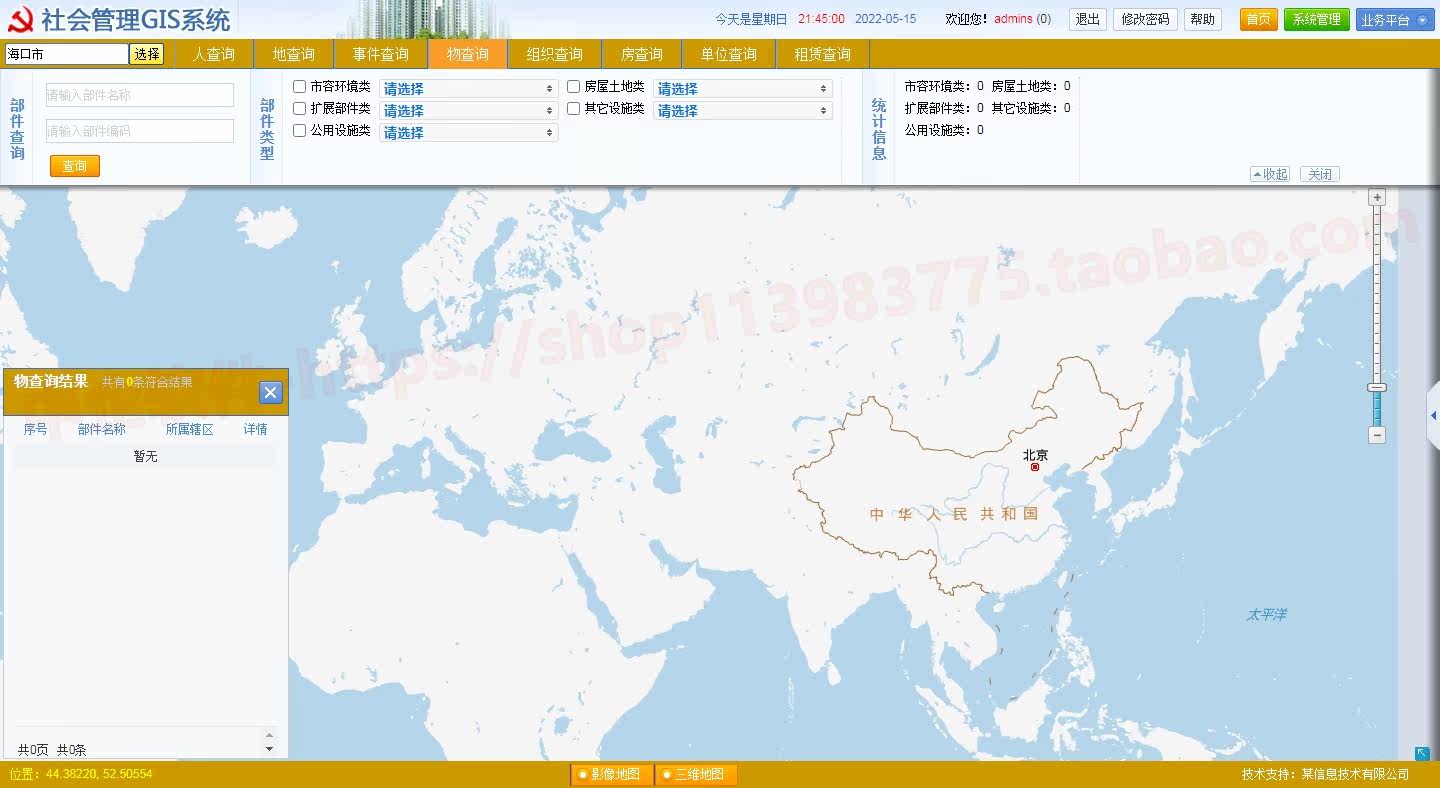The height and width of the screenshot is (788, 1440).
Task: Click the map zoom slider handle
Action: coord(1377,387)
